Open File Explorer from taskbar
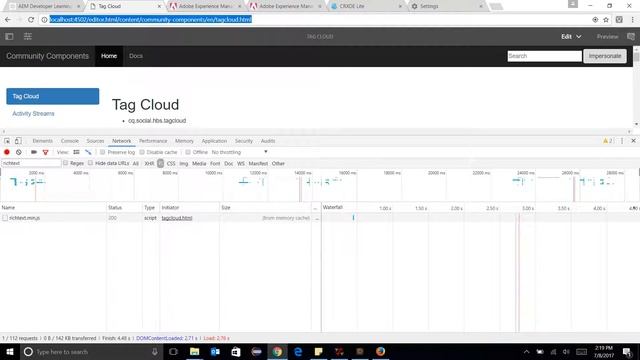The width and height of the screenshot is (640, 360). (195, 351)
